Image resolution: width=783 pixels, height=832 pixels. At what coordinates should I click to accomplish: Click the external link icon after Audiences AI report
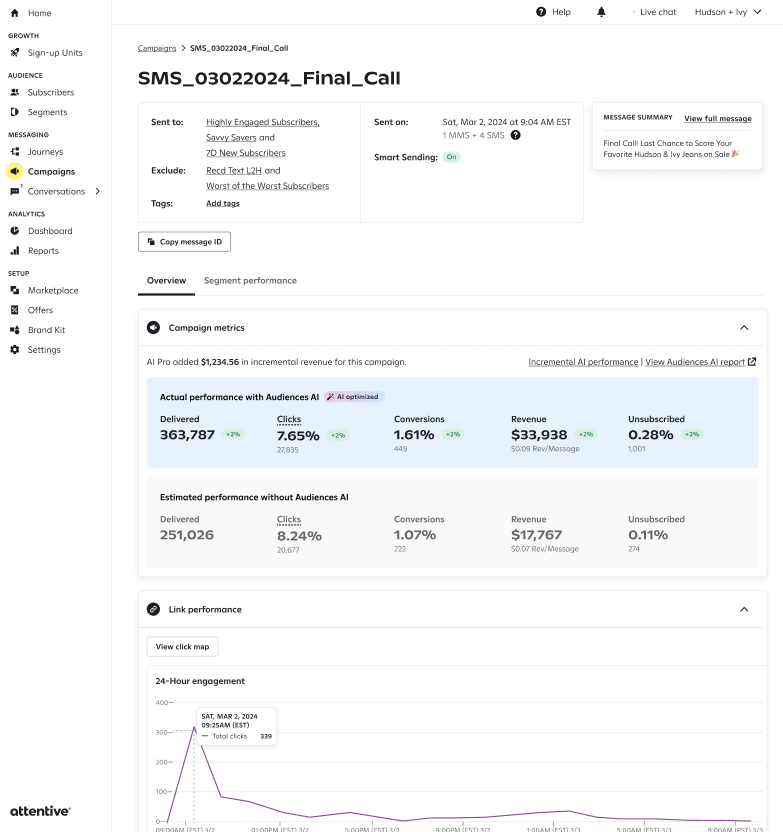point(752,362)
